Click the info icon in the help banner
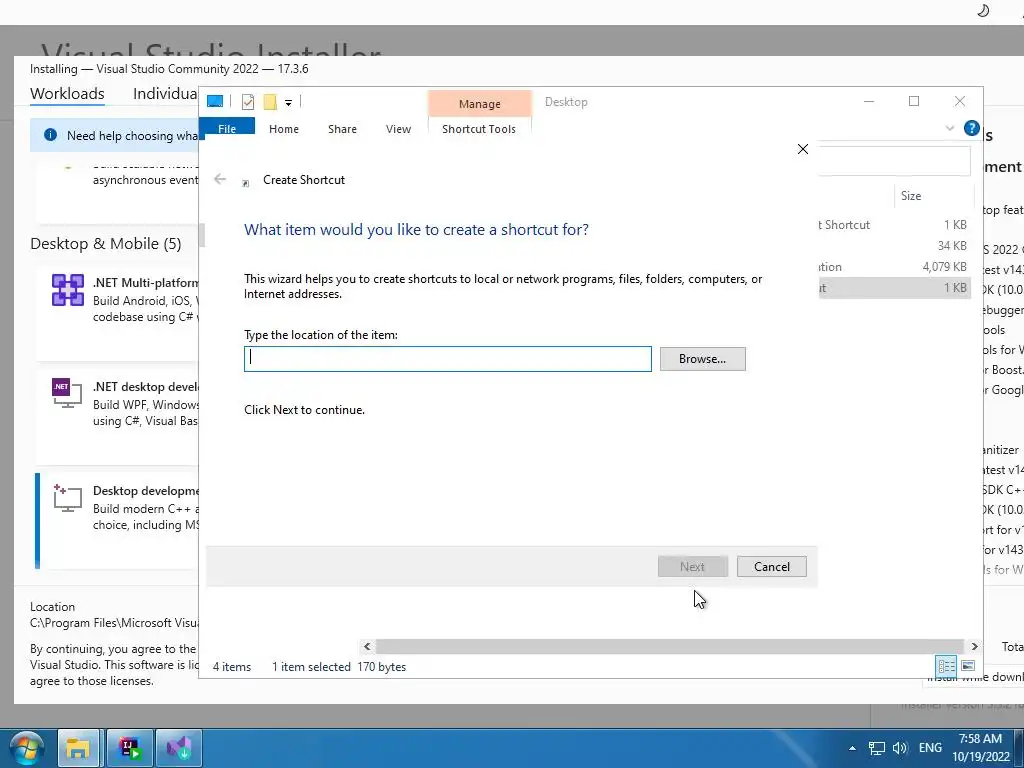 pyautogui.click(x=50, y=135)
